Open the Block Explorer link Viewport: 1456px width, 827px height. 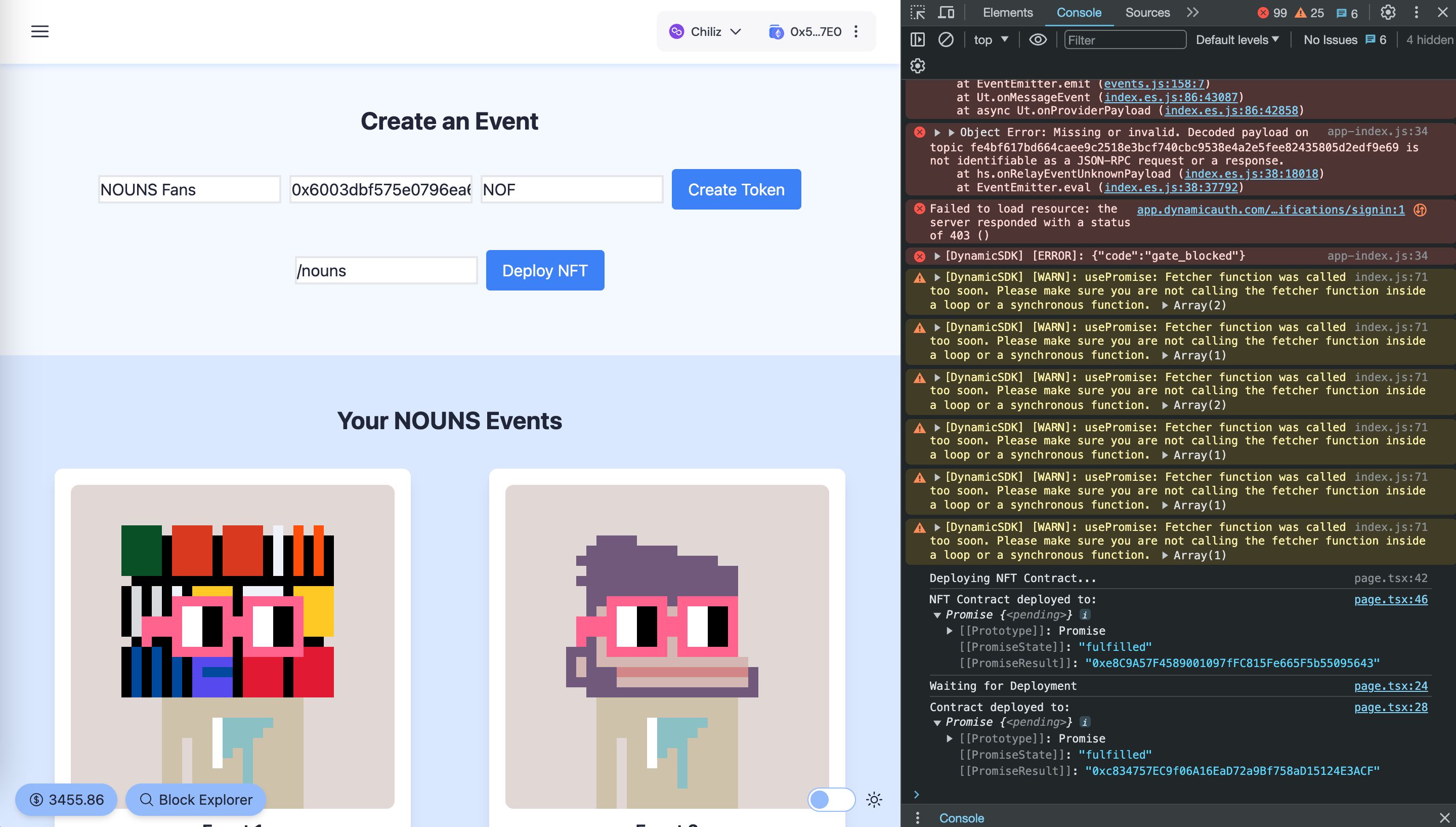tap(196, 800)
